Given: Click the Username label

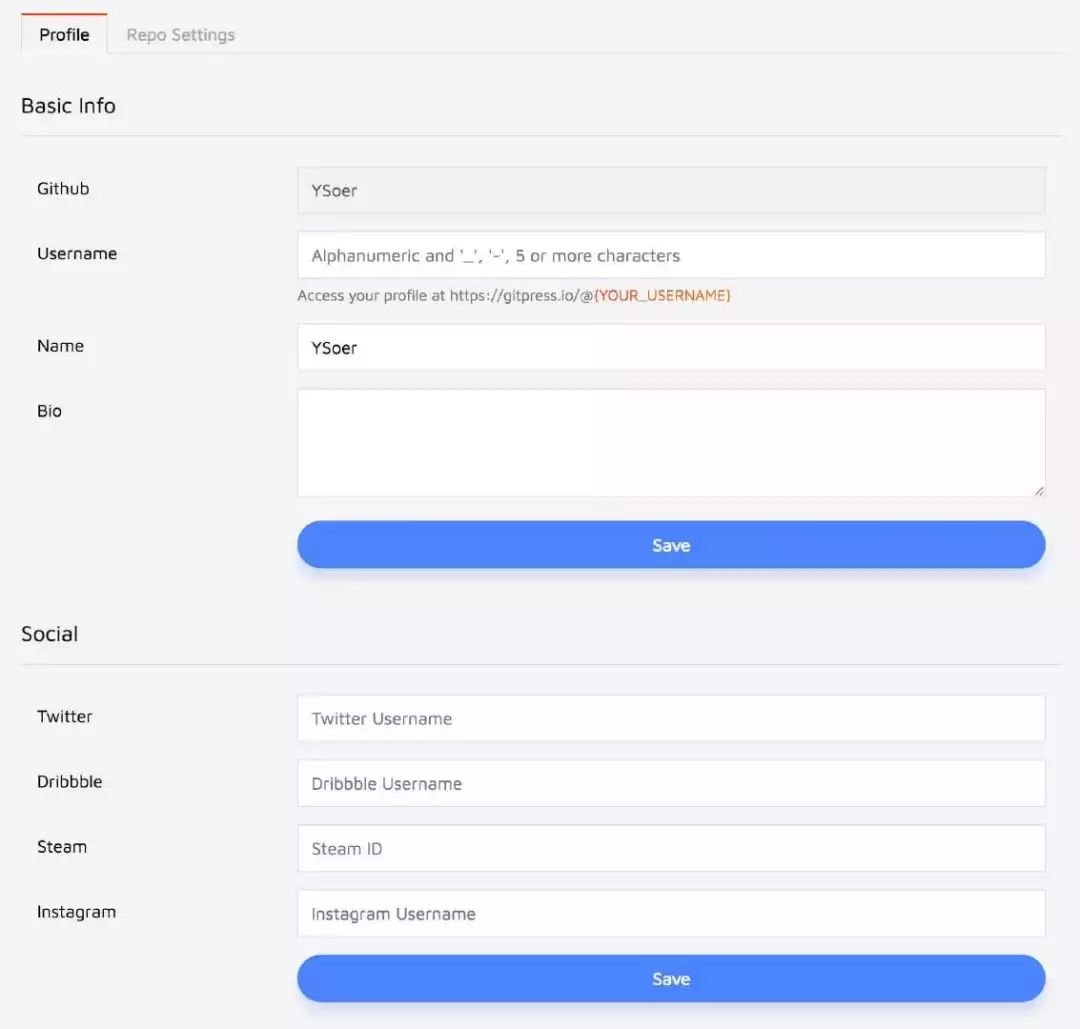Looking at the screenshot, I should coord(77,253).
